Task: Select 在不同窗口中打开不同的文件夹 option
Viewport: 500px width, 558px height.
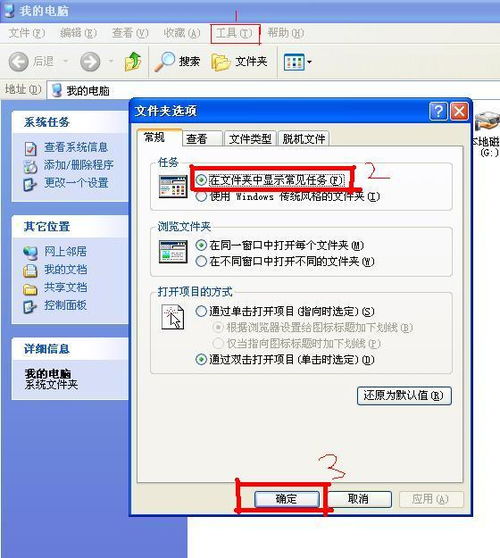Action: pos(201,262)
